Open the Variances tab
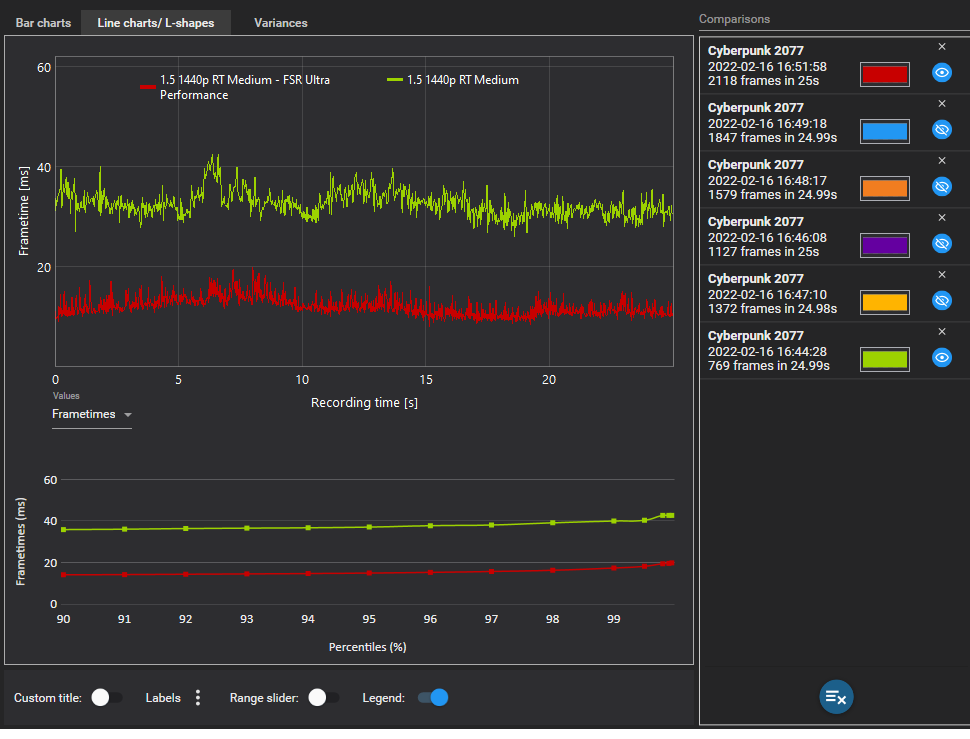 [281, 23]
